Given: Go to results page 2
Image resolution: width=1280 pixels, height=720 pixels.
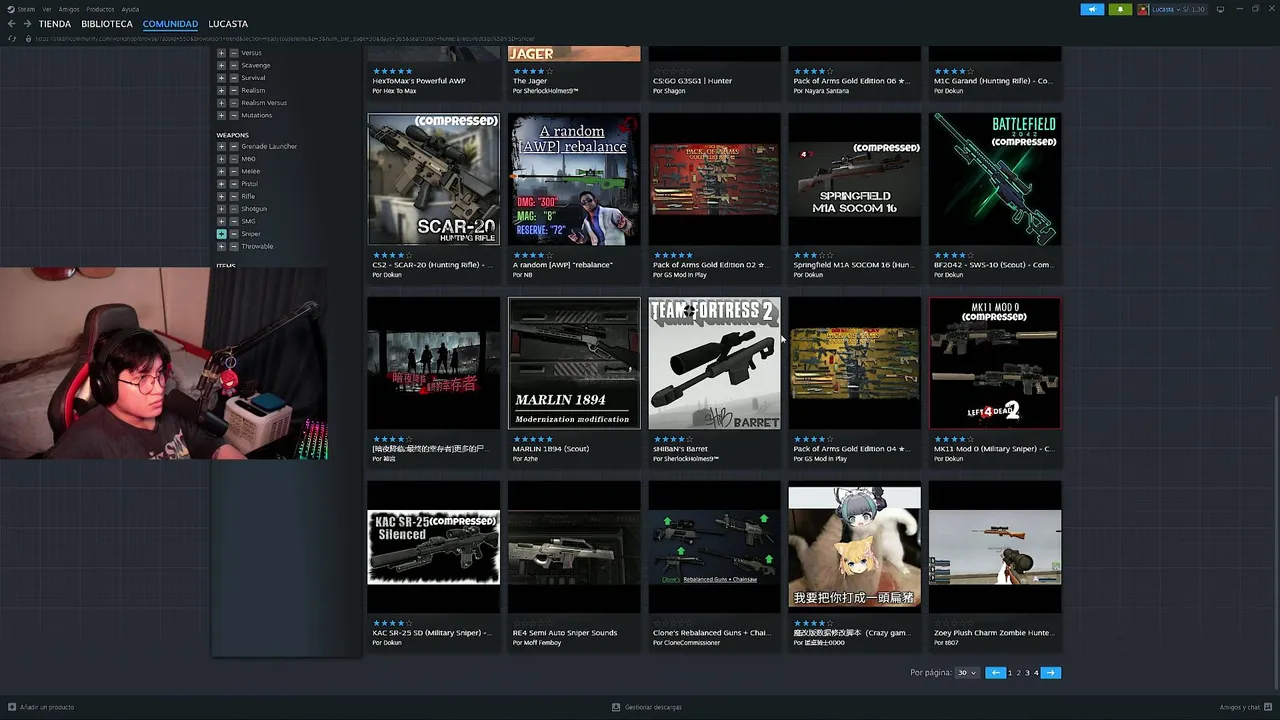Looking at the screenshot, I should pyautogui.click(x=1019, y=673).
